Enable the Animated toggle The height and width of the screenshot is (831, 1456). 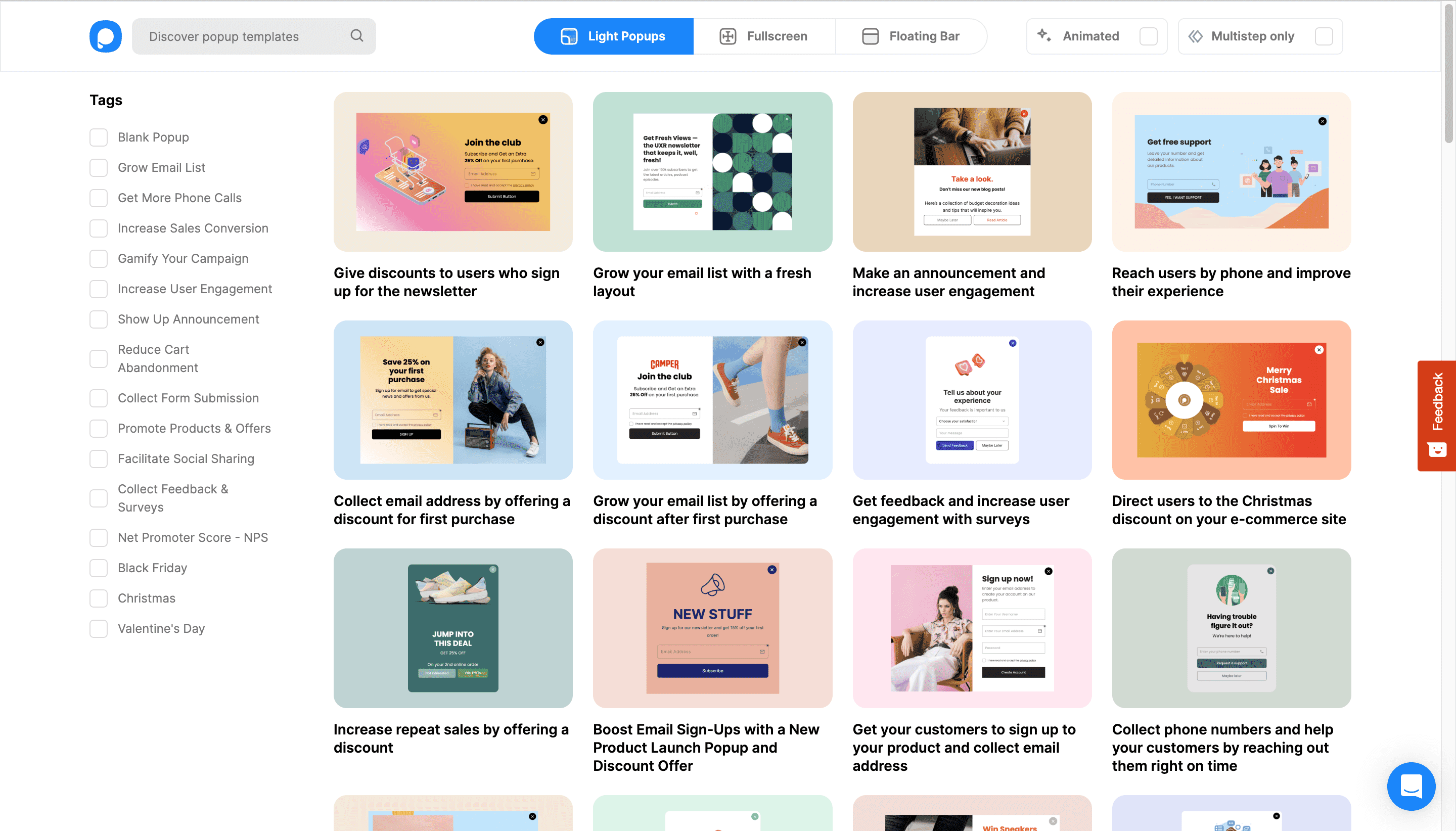[1150, 36]
